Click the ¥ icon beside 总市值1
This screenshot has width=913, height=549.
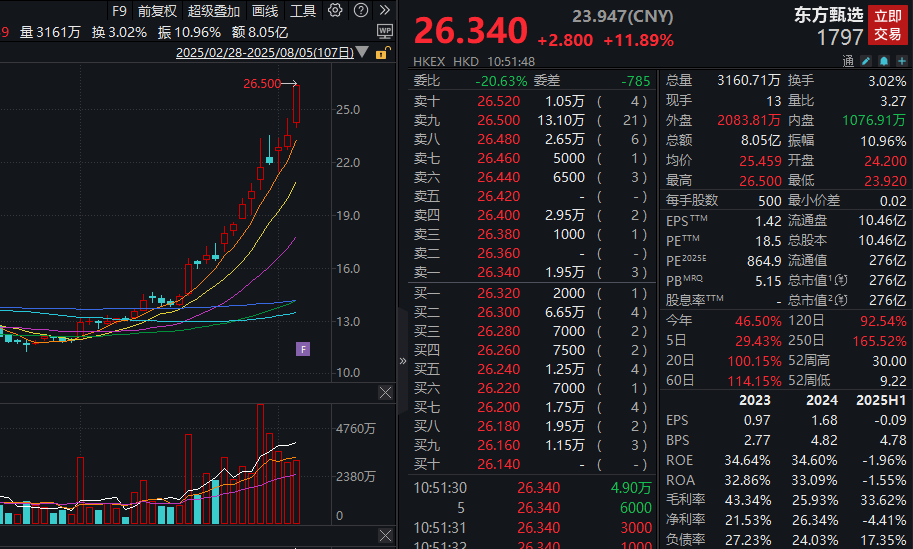point(841,281)
